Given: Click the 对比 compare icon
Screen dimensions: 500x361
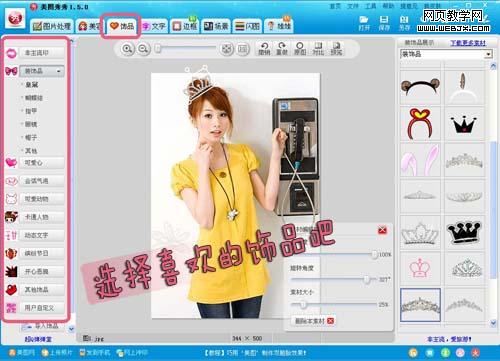Looking at the screenshot, I should (x=318, y=49).
